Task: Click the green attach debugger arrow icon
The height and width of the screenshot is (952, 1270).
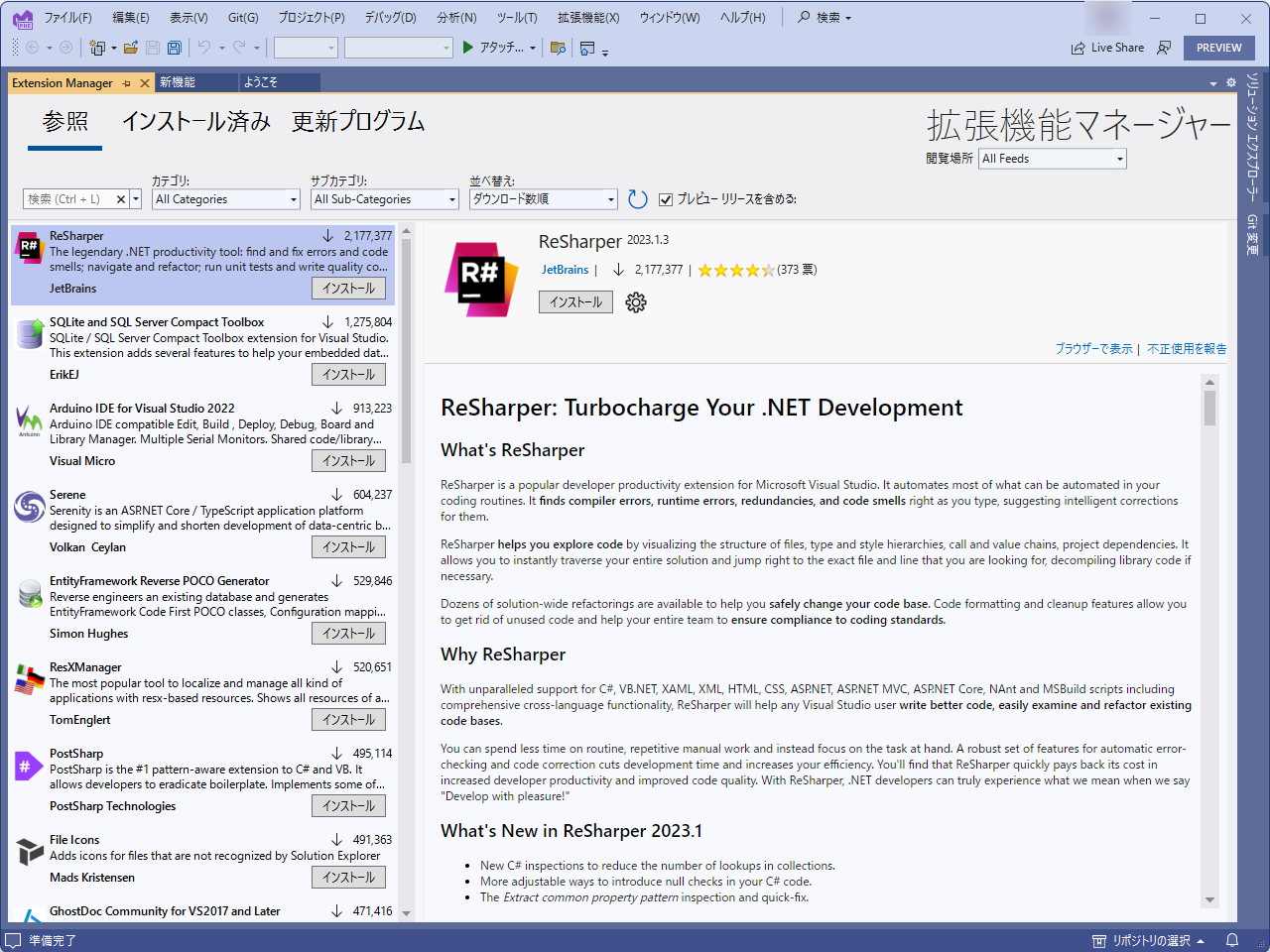Action: point(466,47)
